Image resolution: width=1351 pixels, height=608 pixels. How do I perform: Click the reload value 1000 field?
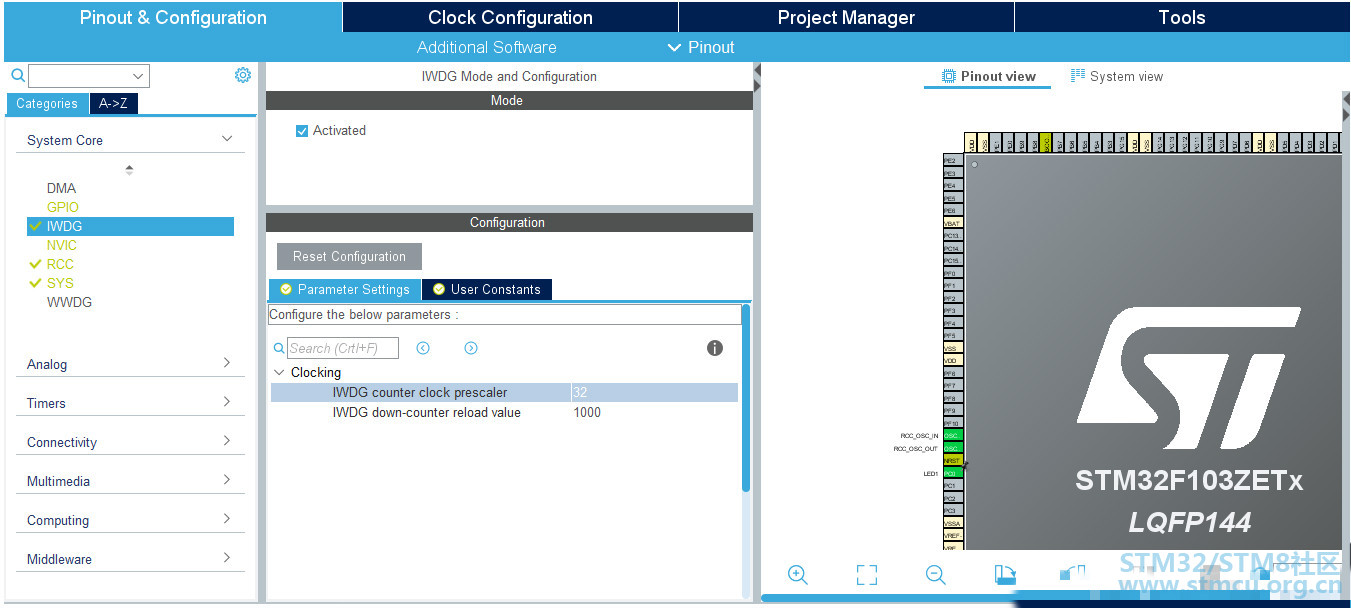click(654, 412)
